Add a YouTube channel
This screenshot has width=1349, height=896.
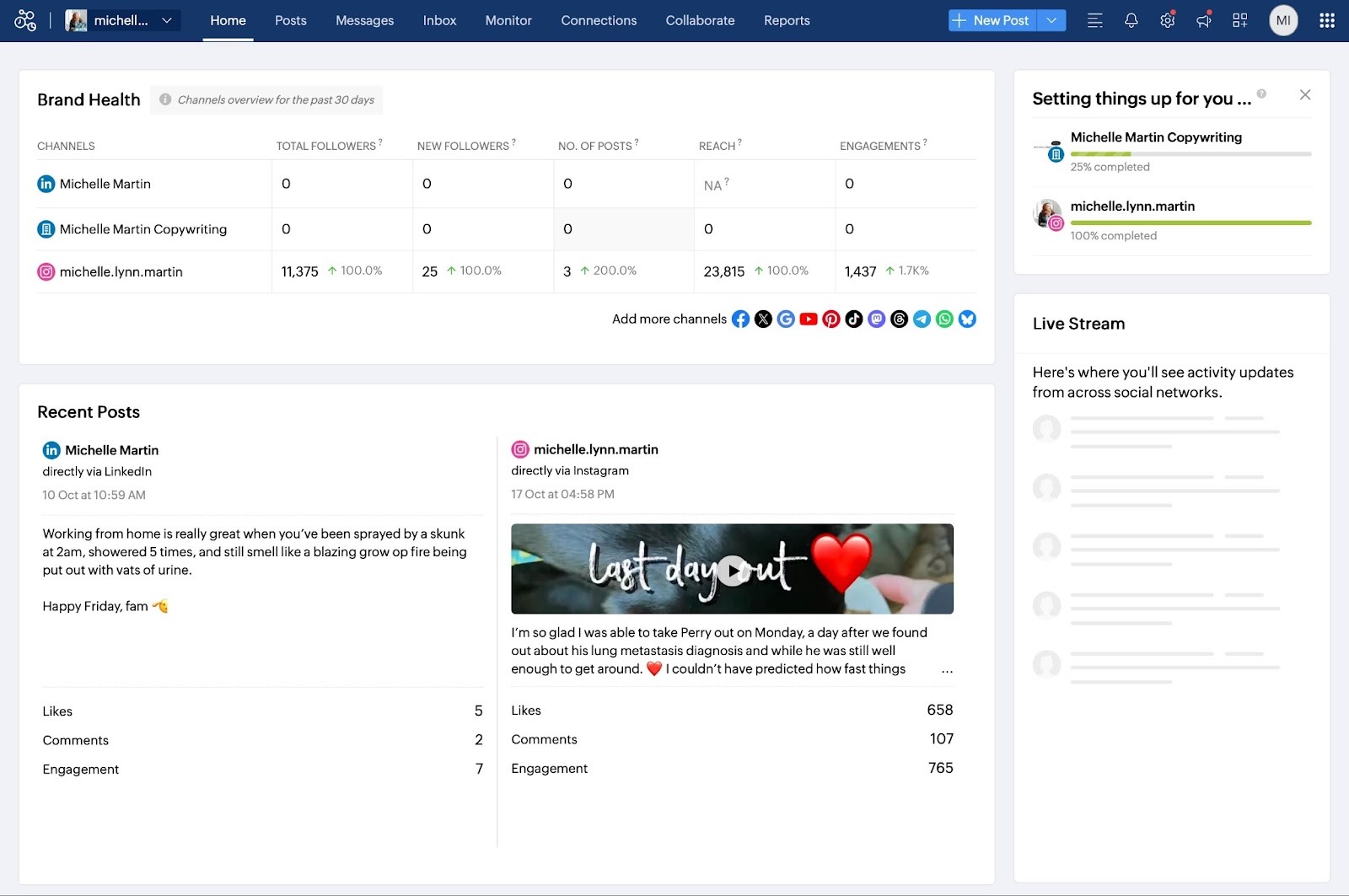point(809,319)
